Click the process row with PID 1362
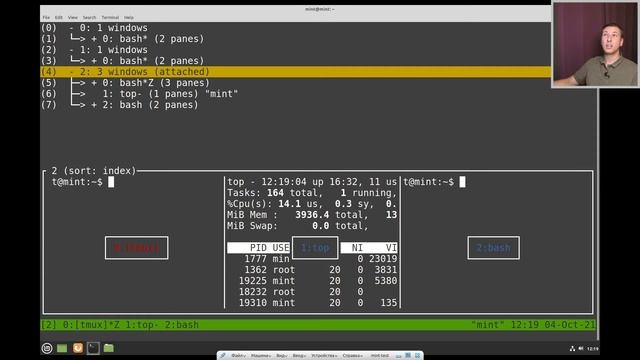 point(312,270)
